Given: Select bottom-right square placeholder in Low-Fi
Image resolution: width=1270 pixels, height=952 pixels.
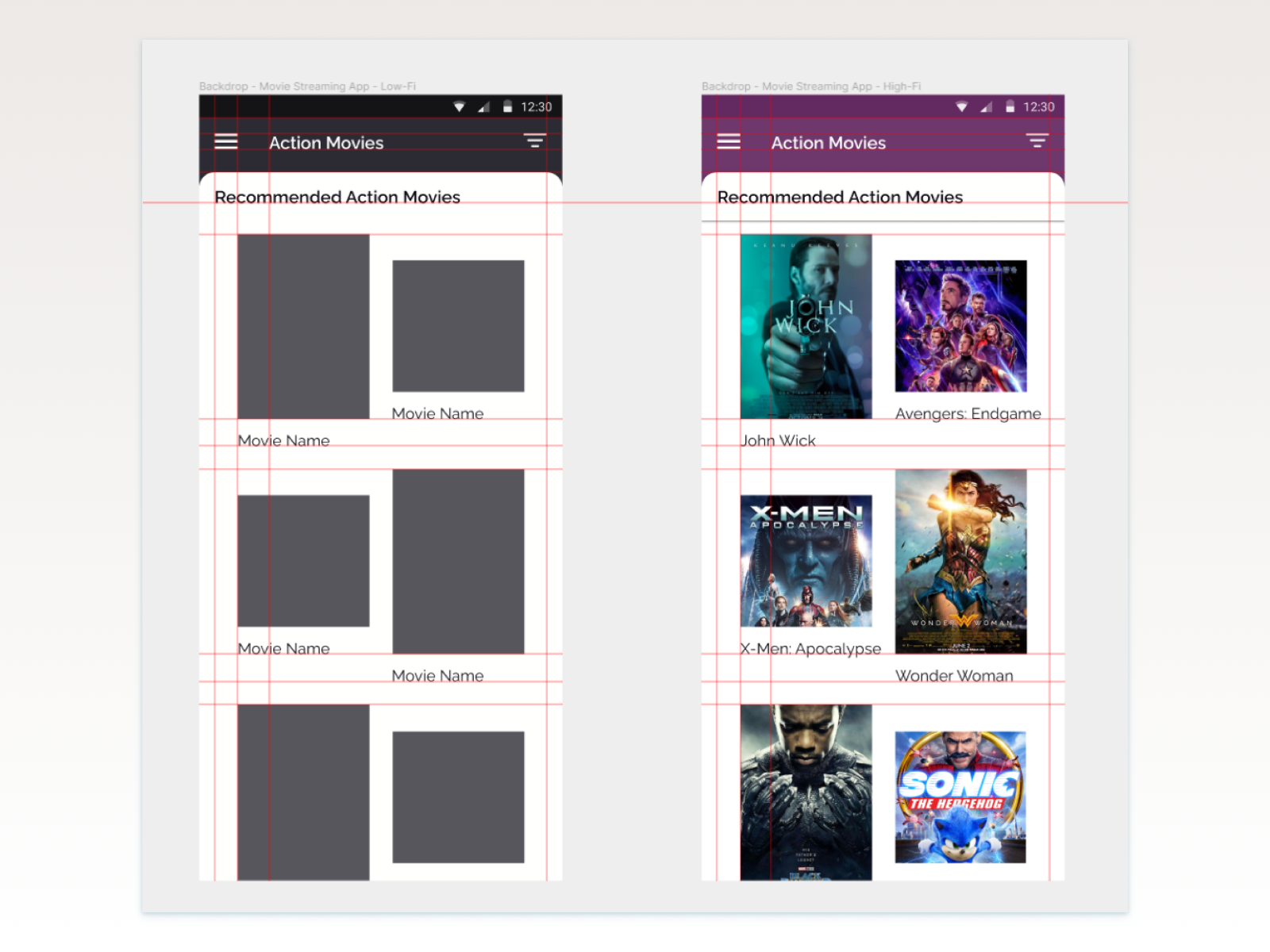Looking at the screenshot, I should pos(458,797).
